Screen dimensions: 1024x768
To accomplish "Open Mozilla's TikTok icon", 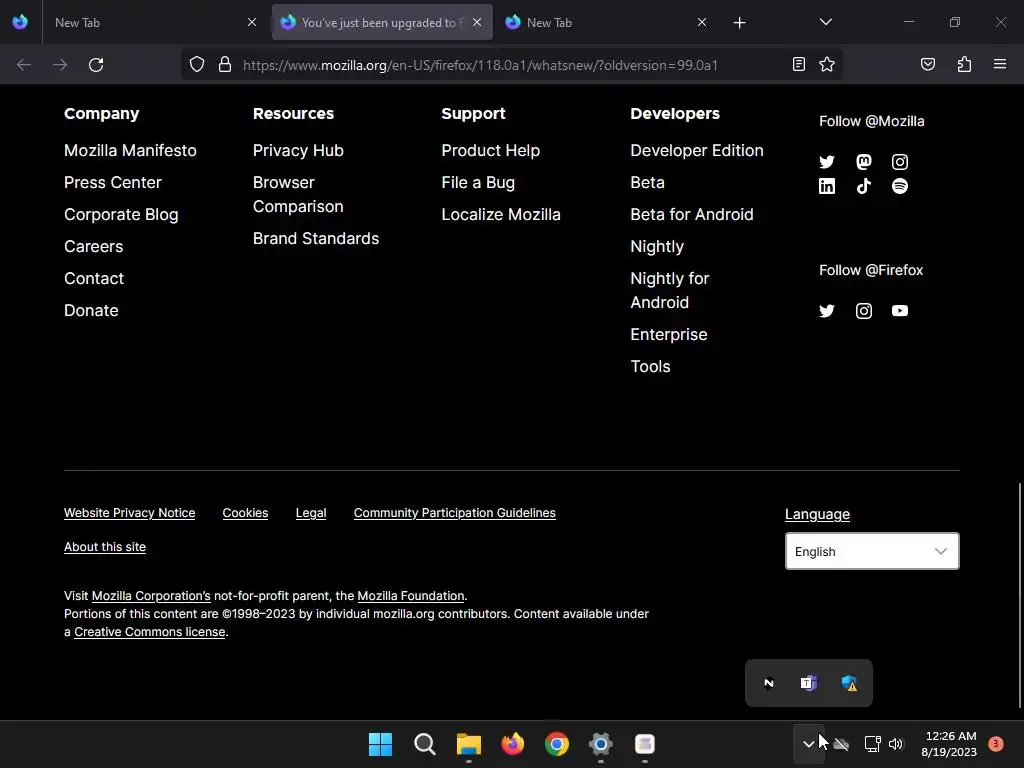I will pyautogui.click(x=863, y=186).
